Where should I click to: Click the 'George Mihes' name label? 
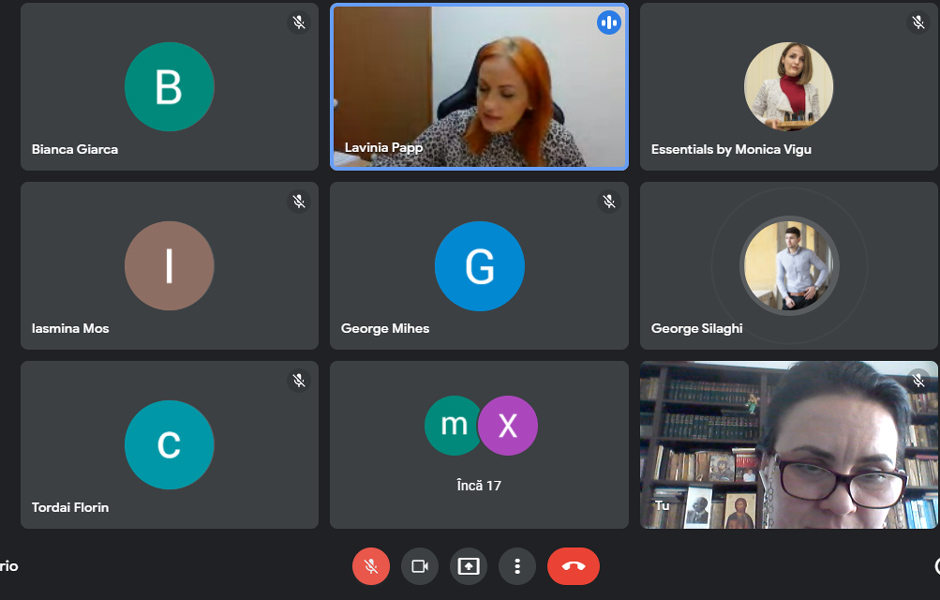385,328
